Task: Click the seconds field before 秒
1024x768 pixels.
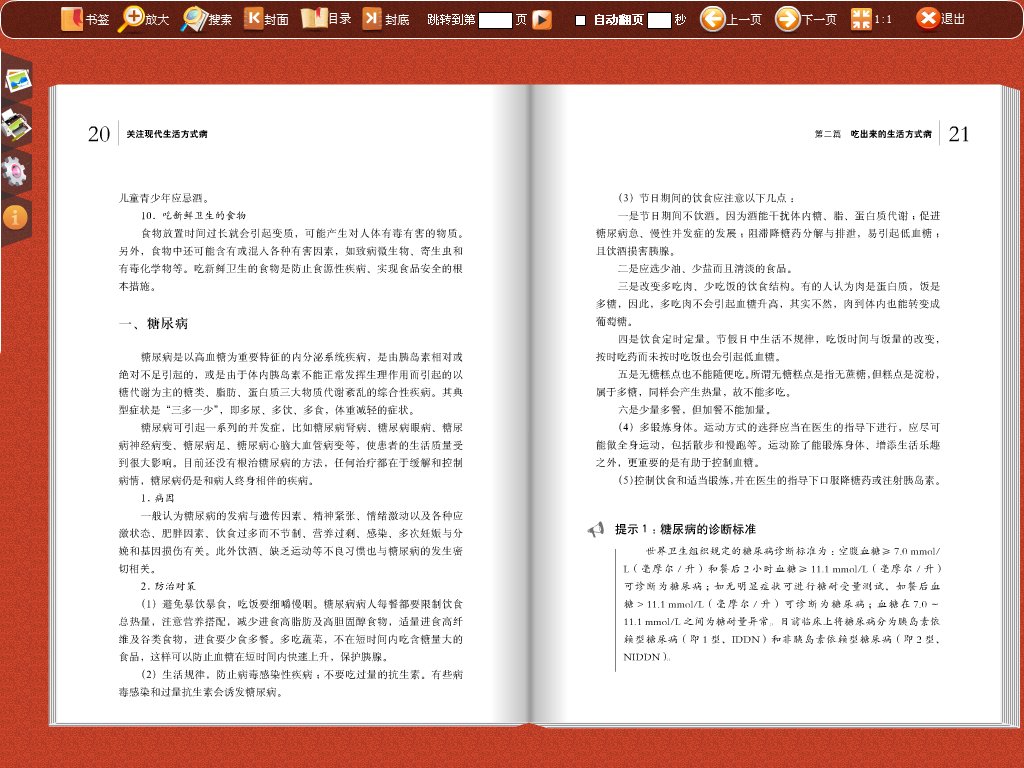Action: point(659,20)
